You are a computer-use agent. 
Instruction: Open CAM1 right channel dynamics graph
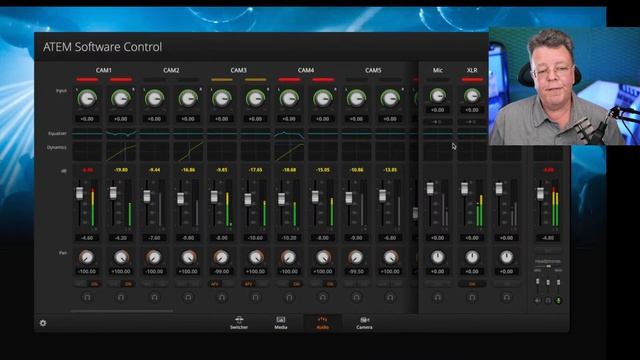(x=121, y=151)
